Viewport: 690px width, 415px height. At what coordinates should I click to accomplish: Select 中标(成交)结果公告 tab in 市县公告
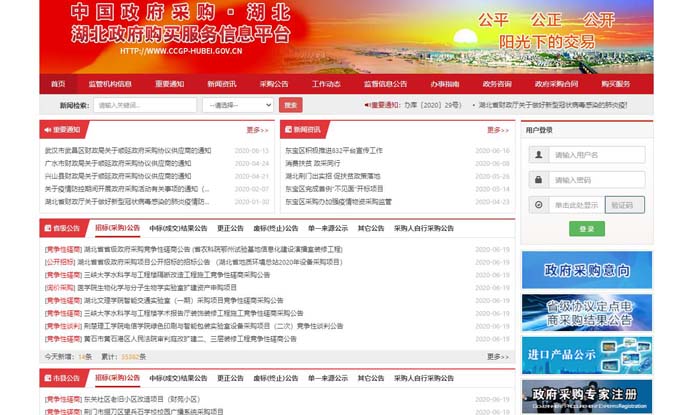coord(178,378)
